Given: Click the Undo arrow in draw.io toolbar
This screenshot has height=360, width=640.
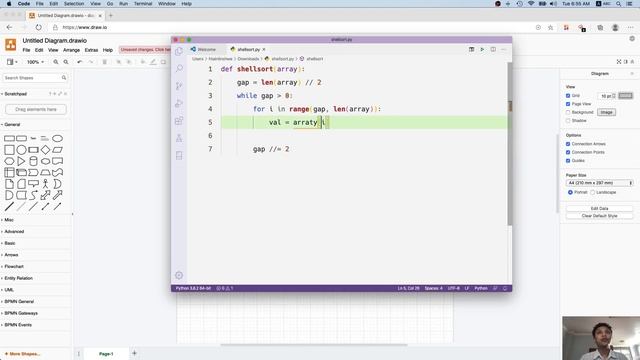Looking at the screenshot, I should [x=80, y=62].
